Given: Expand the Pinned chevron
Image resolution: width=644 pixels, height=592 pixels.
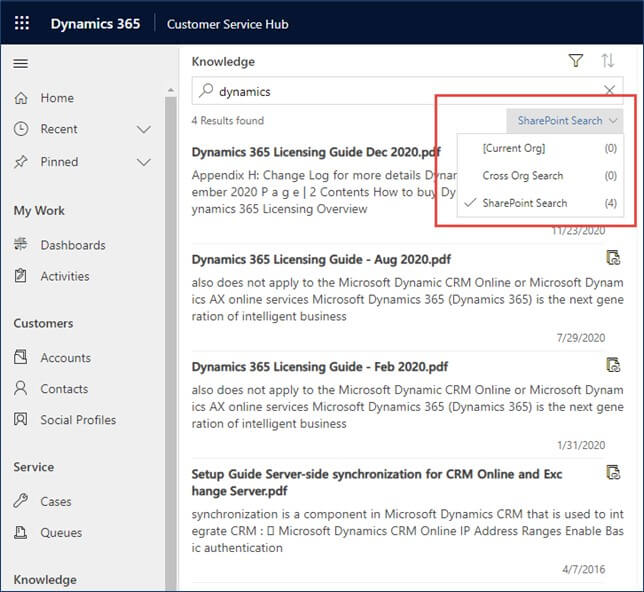Looking at the screenshot, I should (143, 162).
